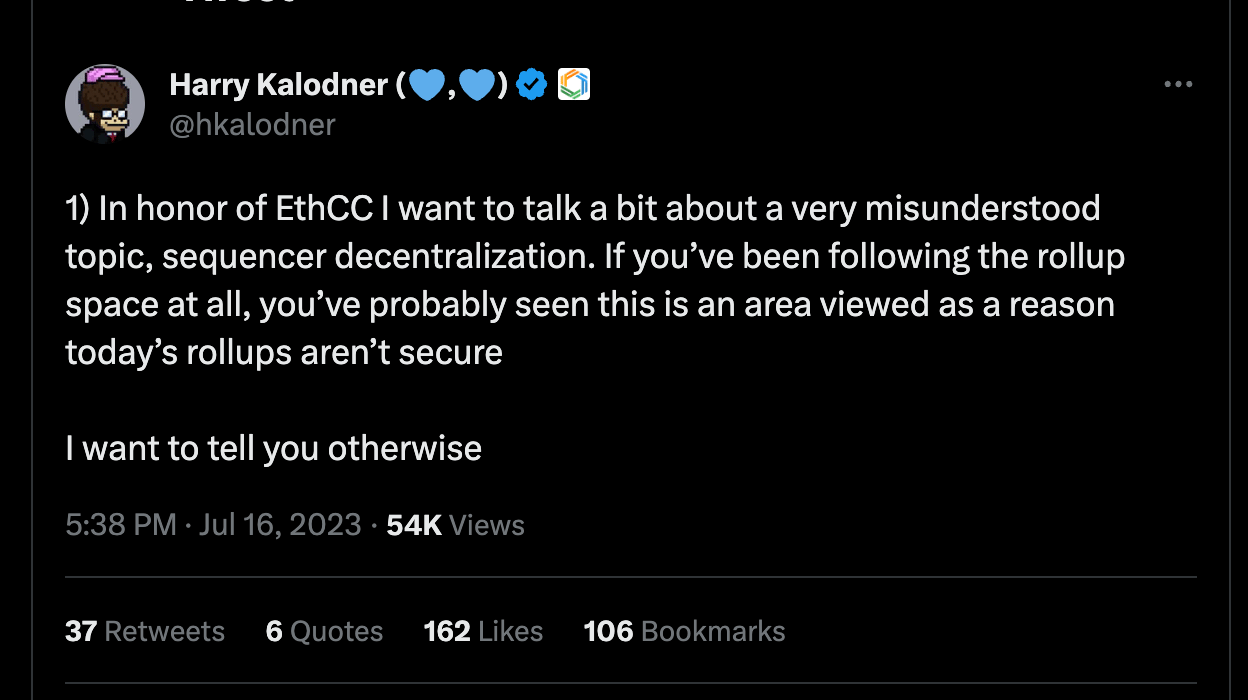The width and height of the screenshot is (1248, 700).
Task: Select the Jul 16, 2023 date text
Action: click(280, 525)
